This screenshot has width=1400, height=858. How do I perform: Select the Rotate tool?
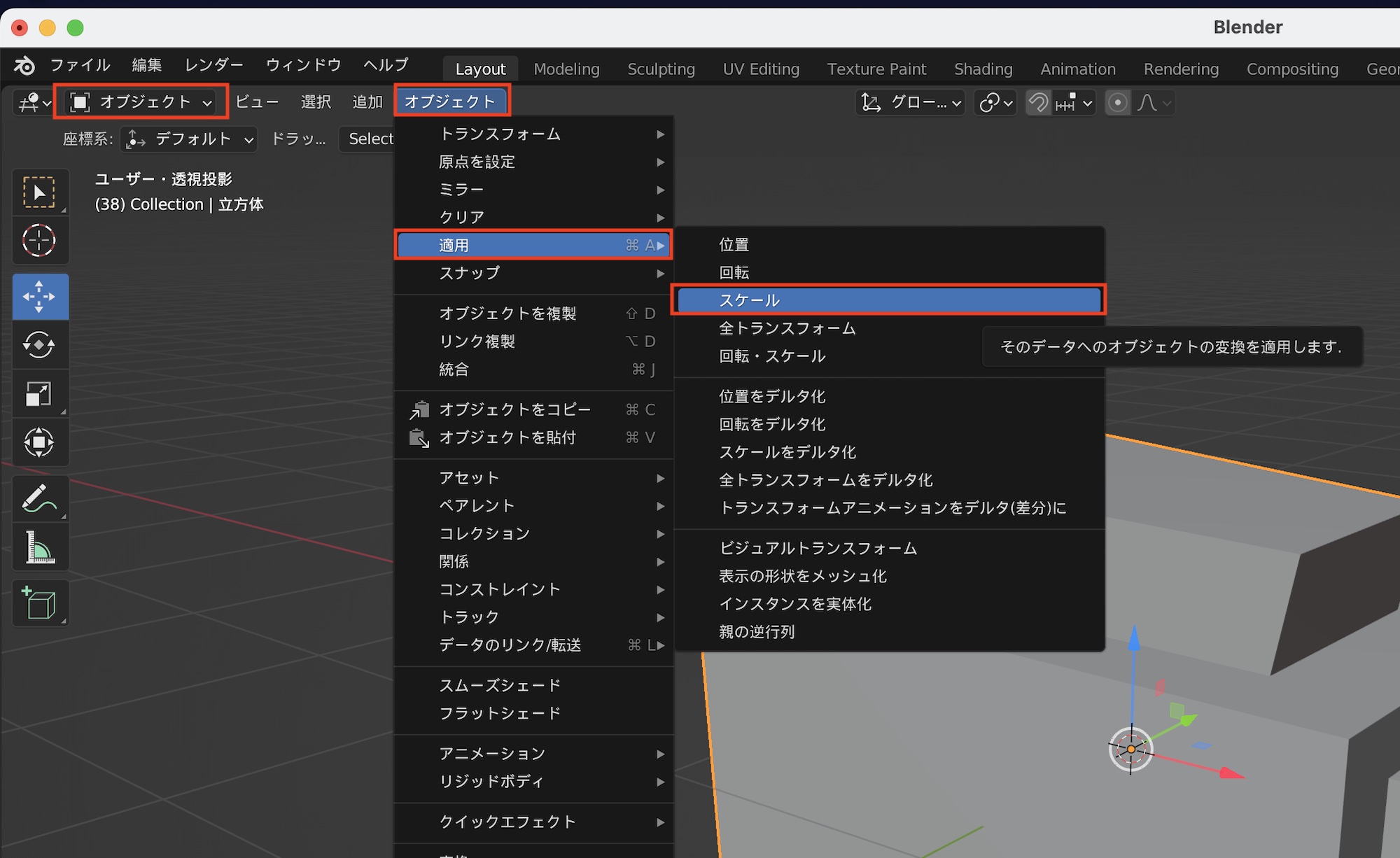(x=39, y=345)
